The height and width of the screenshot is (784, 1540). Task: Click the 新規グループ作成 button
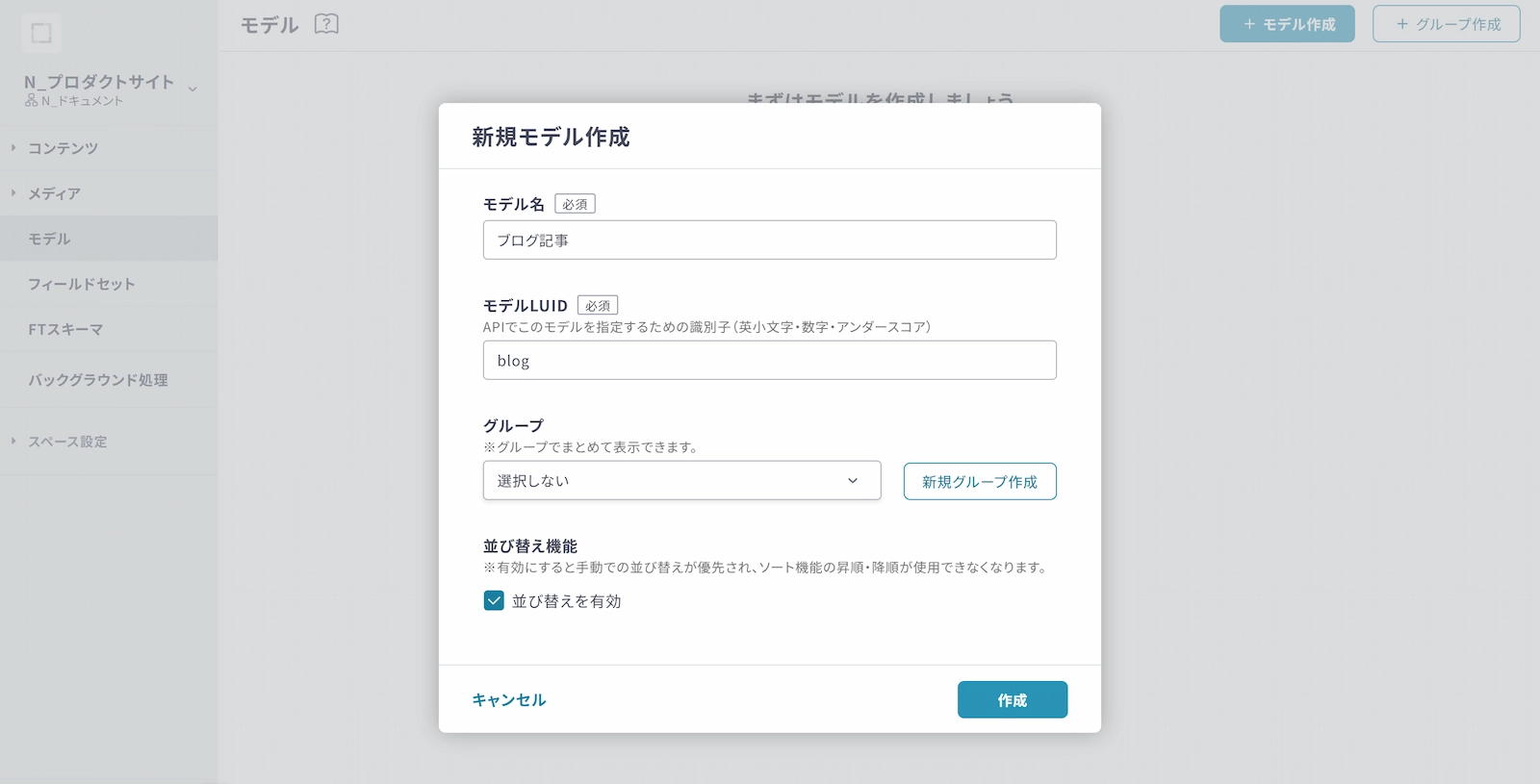coord(979,482)
